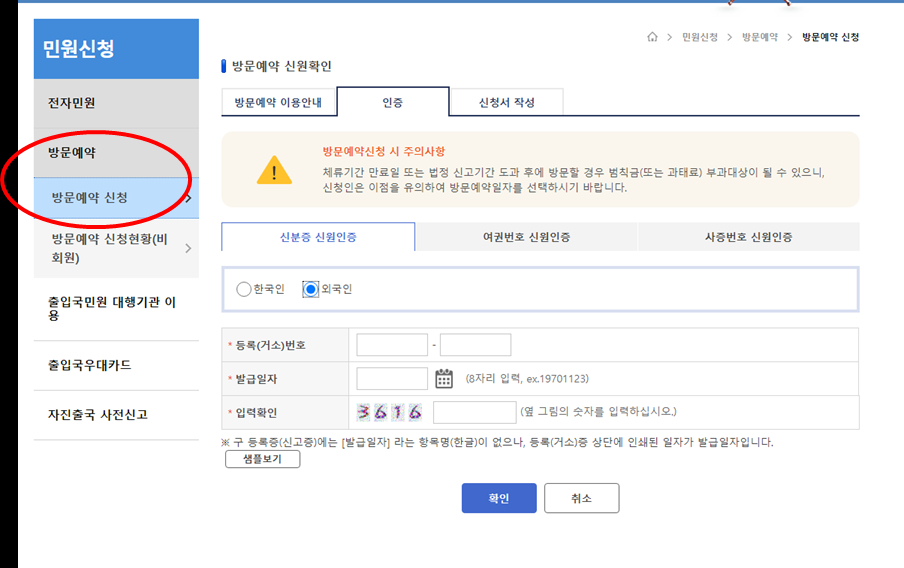Viewport: 904px width, 568px height.
Task: Open 전자민원 in the sidebar
Action: tap(72, 103)
